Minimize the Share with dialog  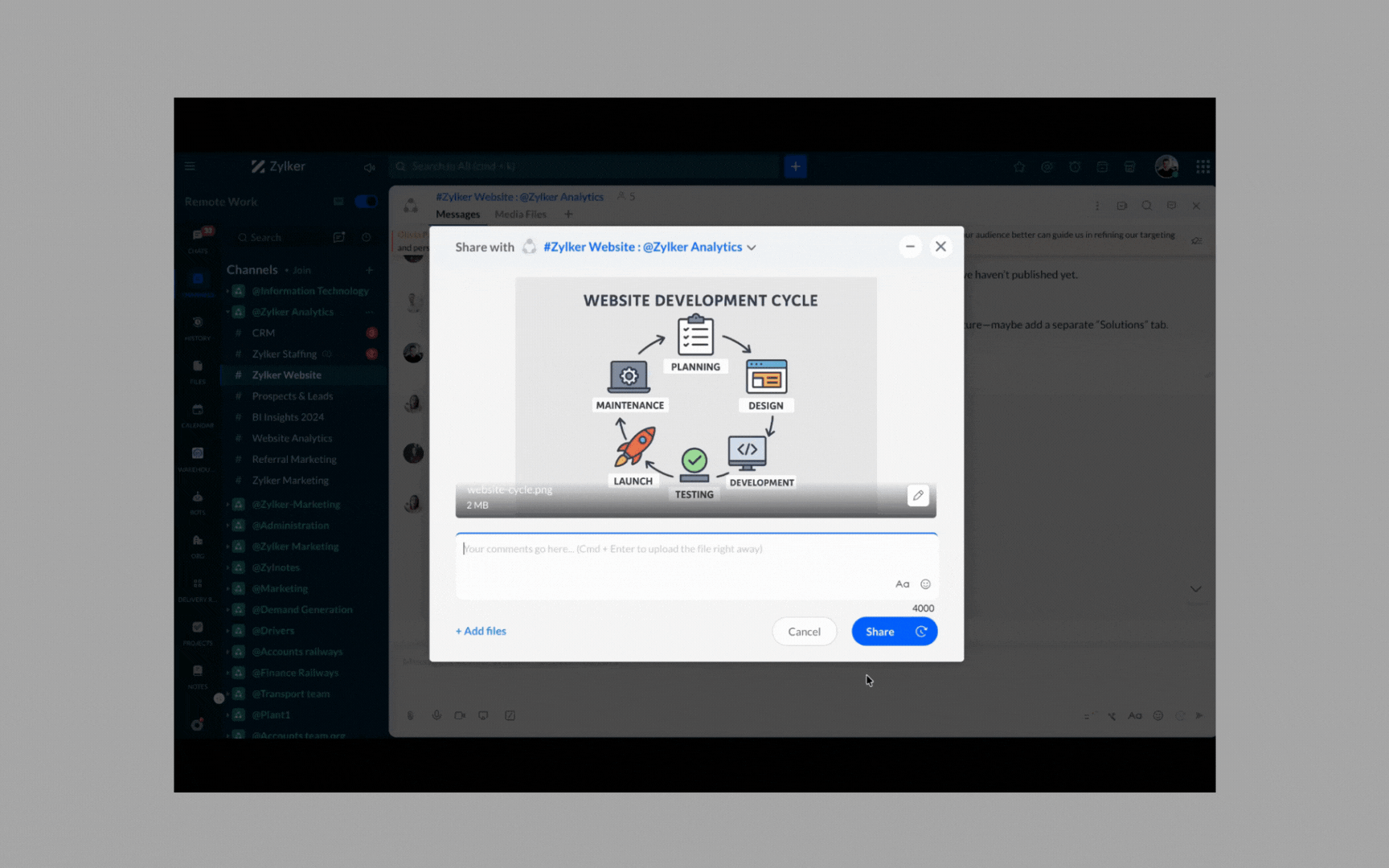tap(910, 247)
